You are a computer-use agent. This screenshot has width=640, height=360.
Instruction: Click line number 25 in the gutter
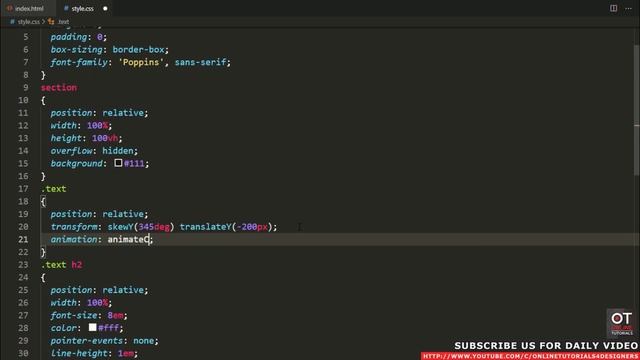click(23, 290)
